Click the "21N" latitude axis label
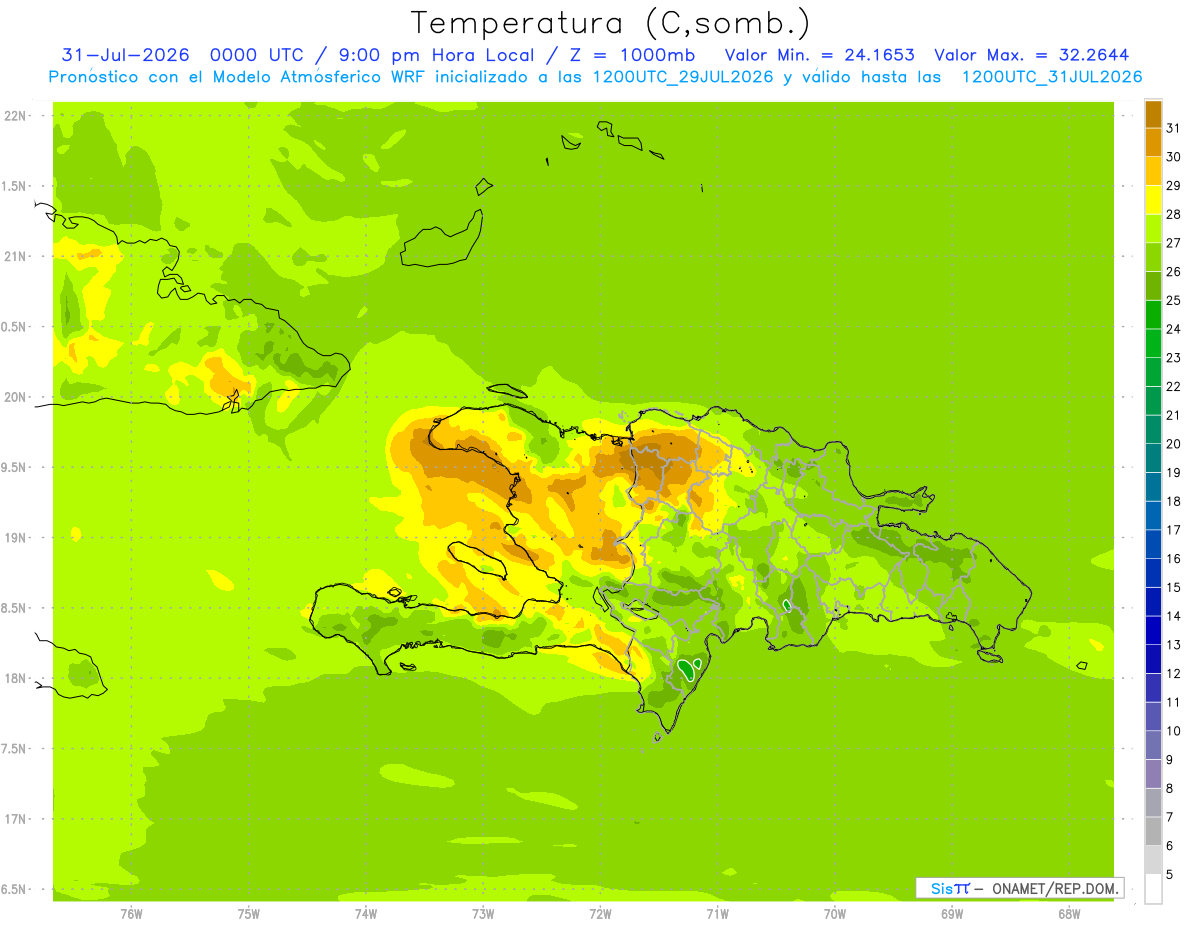1200x927 pixels. click(17, 256)
